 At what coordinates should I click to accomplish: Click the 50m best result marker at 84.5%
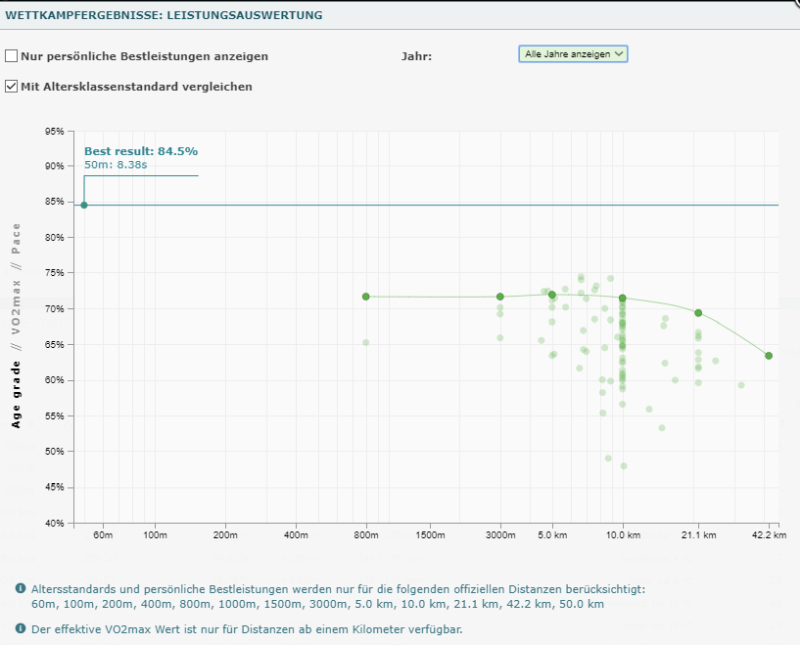coord(84,205)
